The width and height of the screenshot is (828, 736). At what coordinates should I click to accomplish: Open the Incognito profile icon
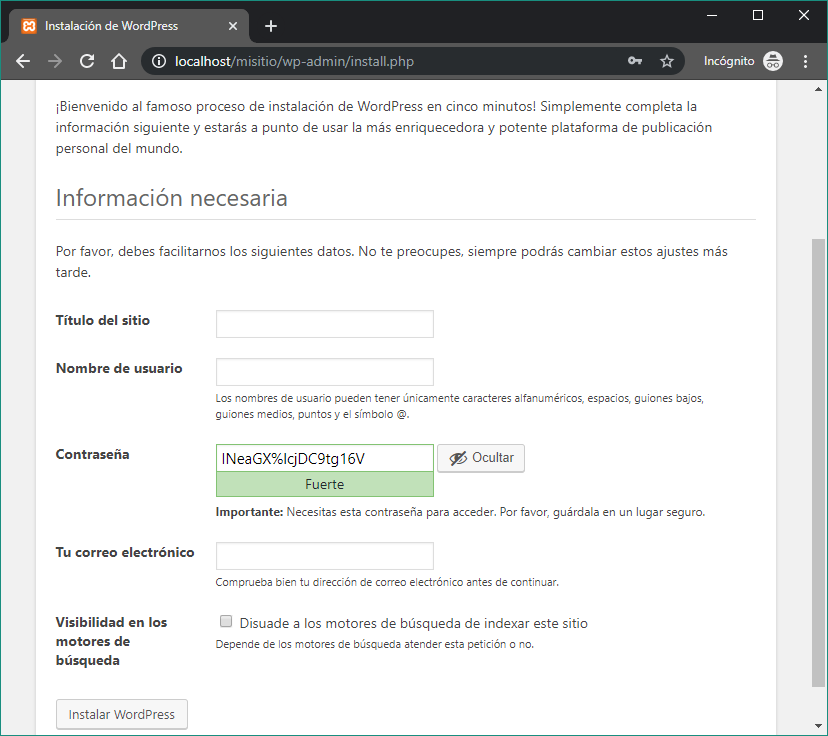click(x=773, y=61)
